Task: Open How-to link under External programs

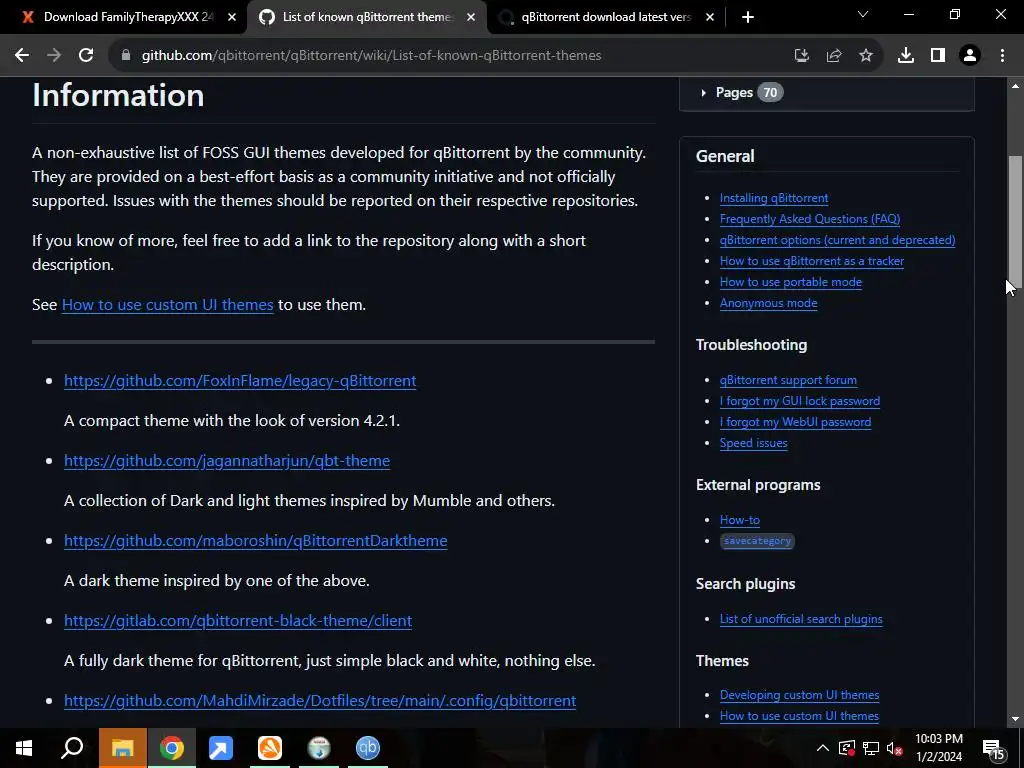Action: click(x=740, y=520)
